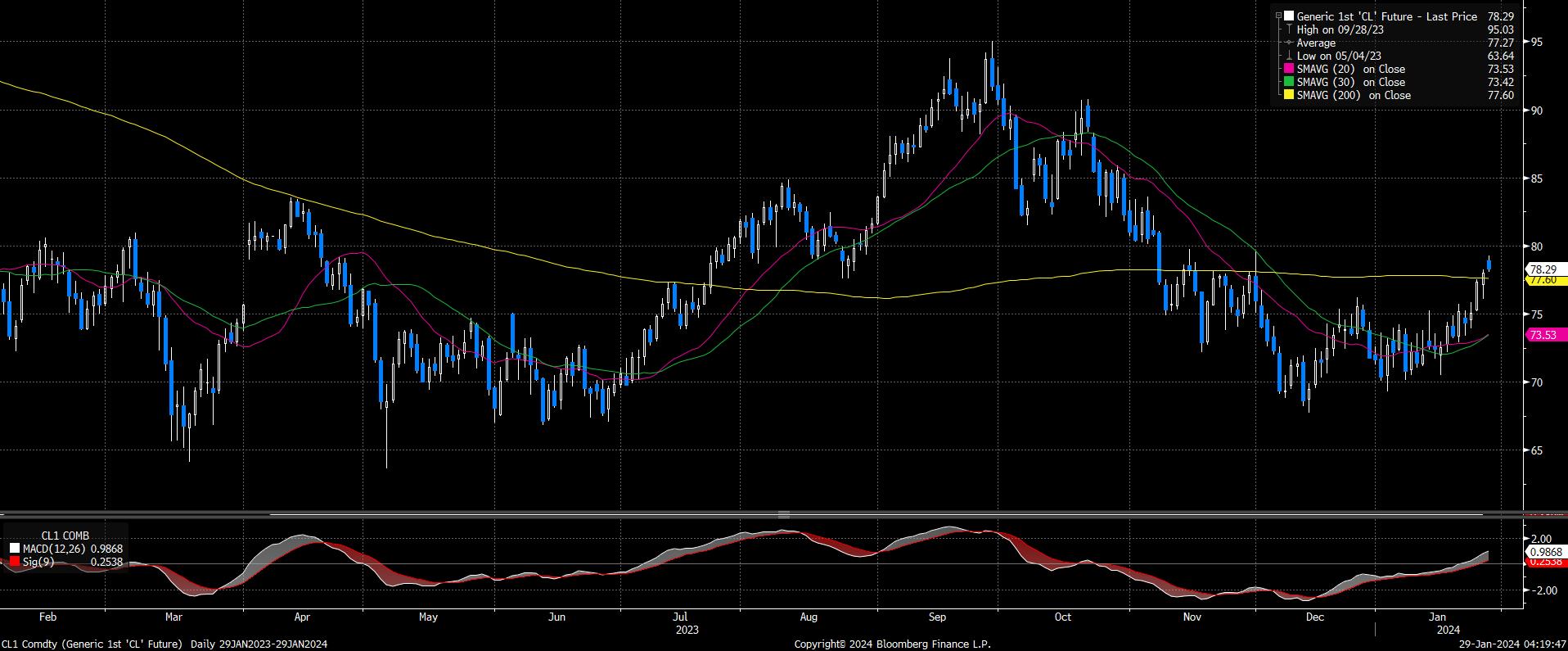Image resolution: width=1568 pixels, height=651 pixels.
Task: Click the 2024 year label on time axis
Action: pos(1449,630)
